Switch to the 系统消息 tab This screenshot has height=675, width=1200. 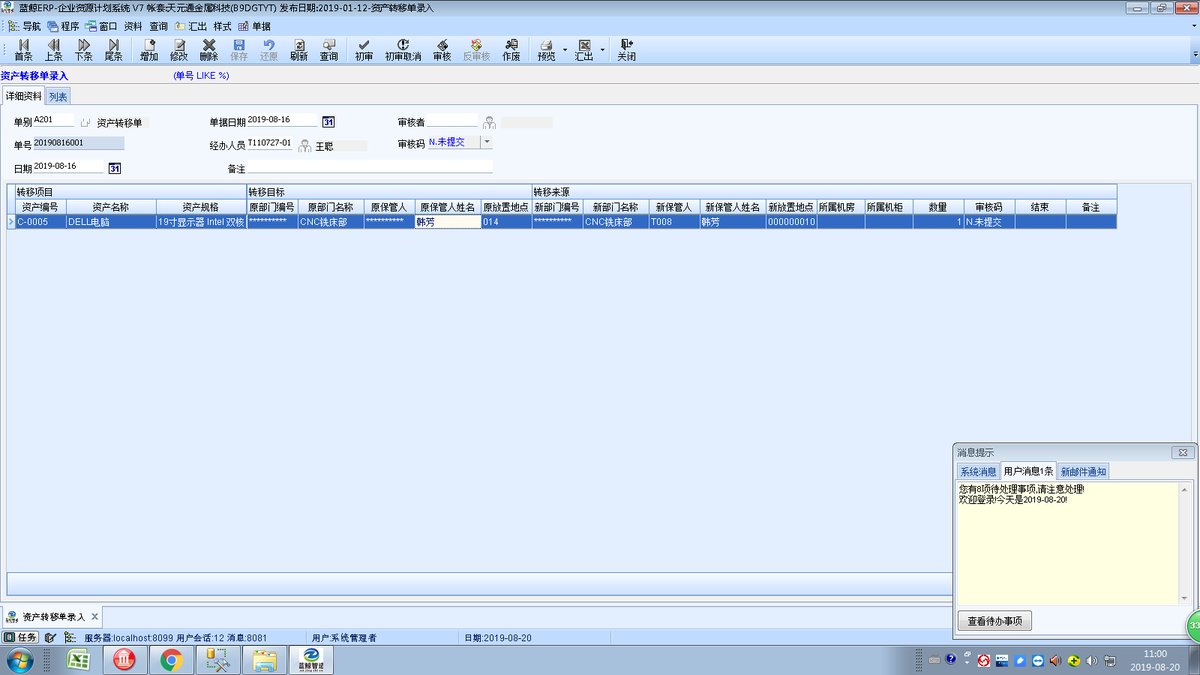click(x=977, y=471)
